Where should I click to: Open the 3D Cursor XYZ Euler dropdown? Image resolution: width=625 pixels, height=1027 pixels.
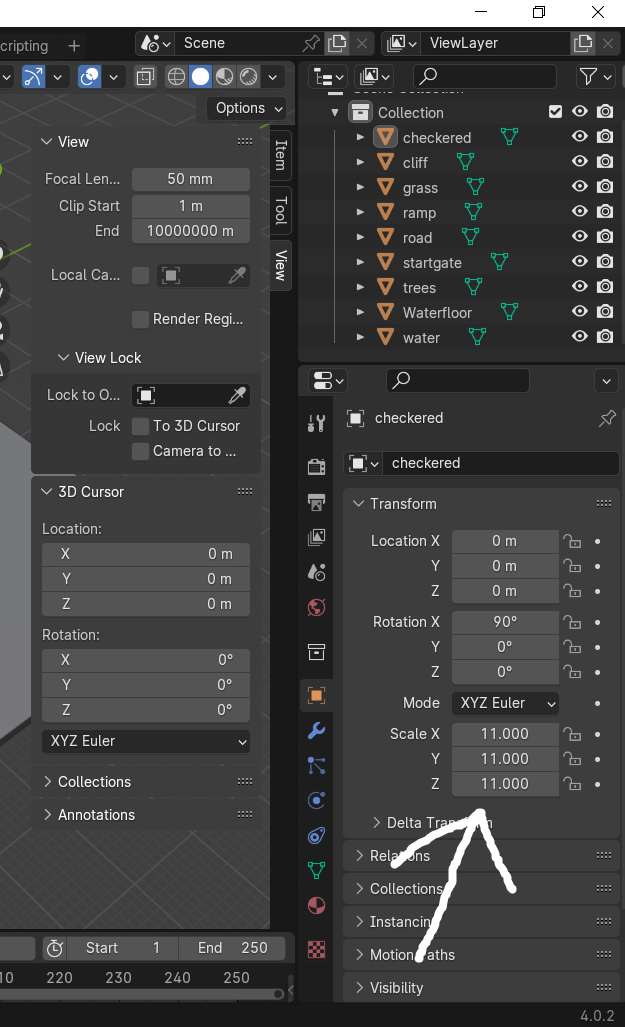coord(145,741)
